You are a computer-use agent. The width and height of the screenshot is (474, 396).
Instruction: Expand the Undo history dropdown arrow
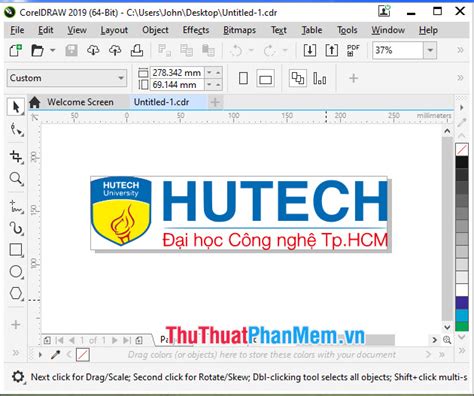pos(251,51)
